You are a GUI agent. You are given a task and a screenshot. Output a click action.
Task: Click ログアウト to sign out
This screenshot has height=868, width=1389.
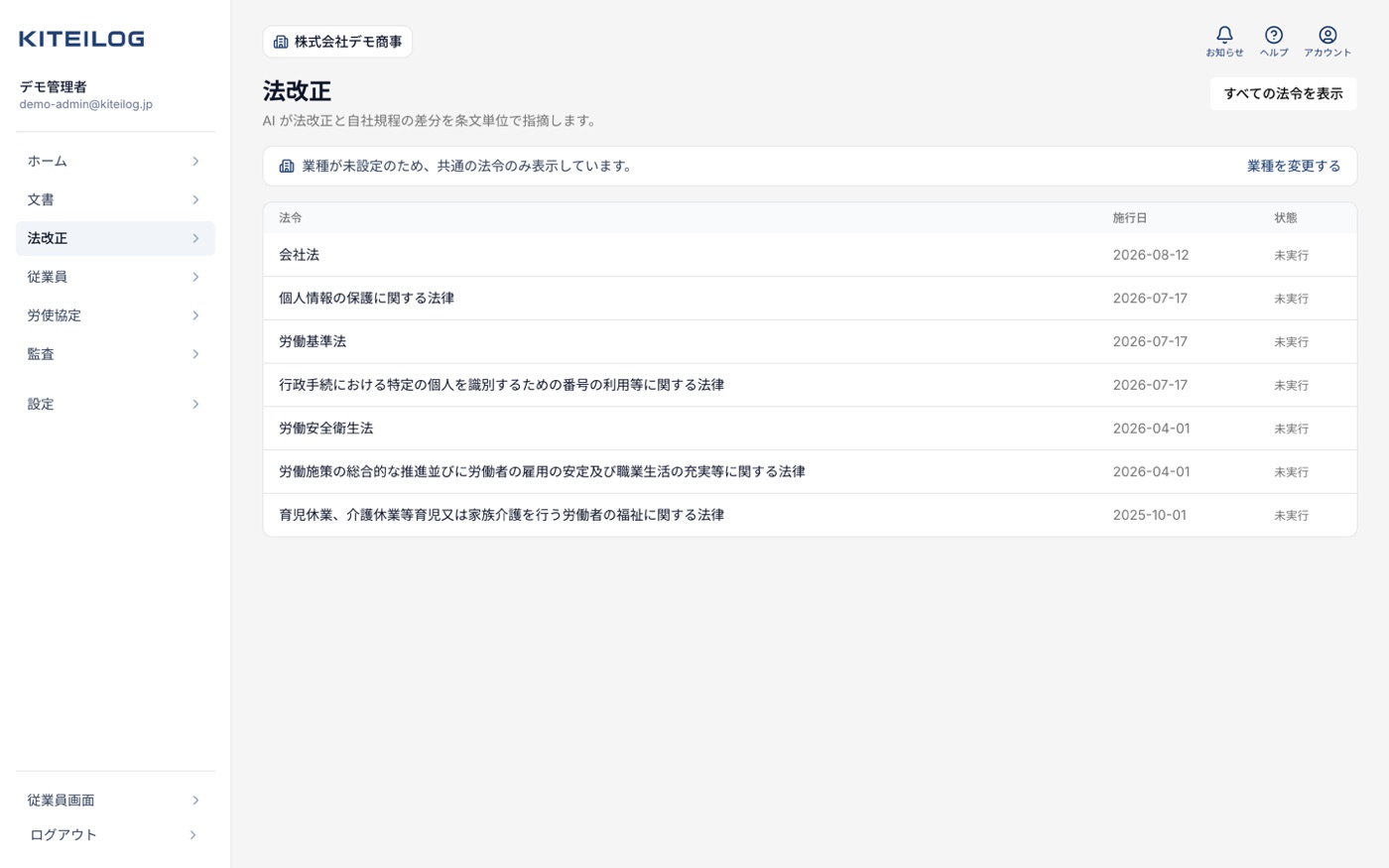click(115, 834)
